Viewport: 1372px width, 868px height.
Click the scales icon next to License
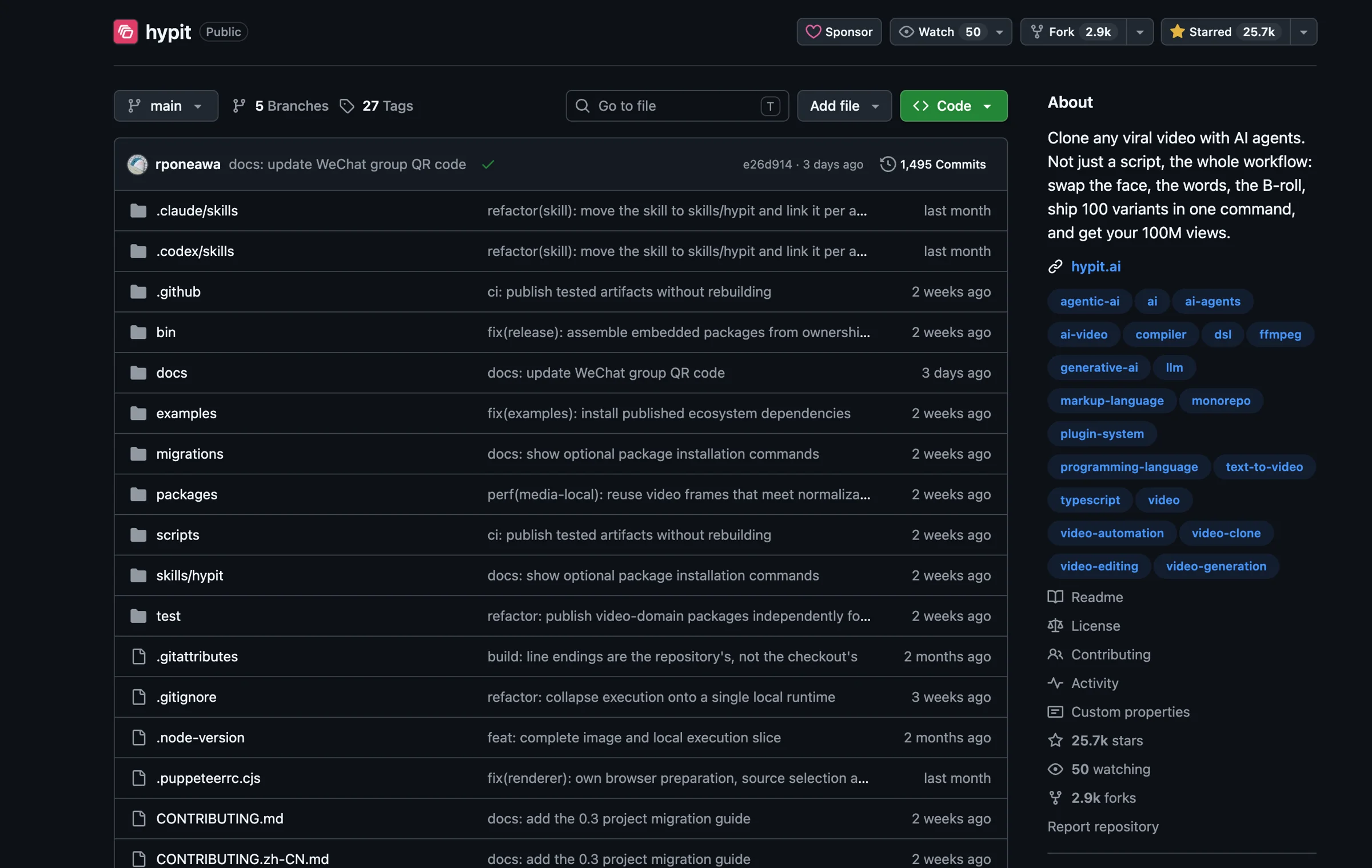point(1055,626)
